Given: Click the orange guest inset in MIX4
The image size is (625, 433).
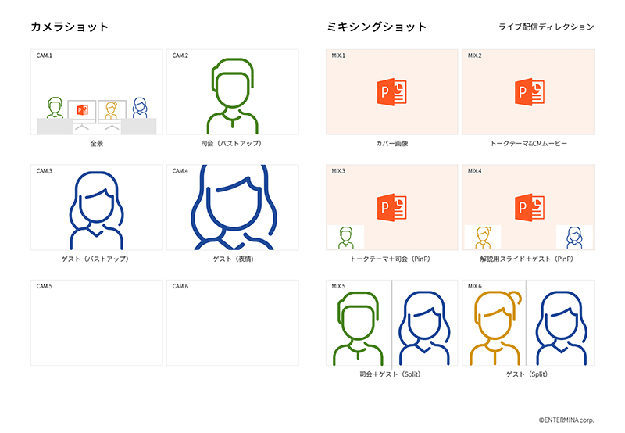Looking at the screenshot, I should [484, 237].
